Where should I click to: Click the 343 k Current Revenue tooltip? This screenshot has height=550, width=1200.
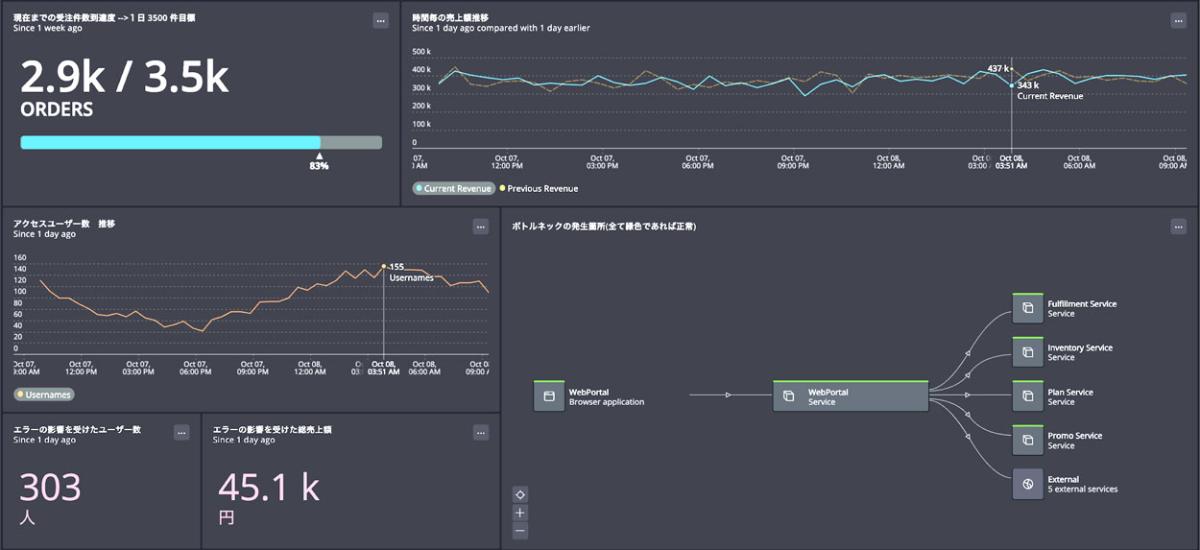tap(1050, 90)
